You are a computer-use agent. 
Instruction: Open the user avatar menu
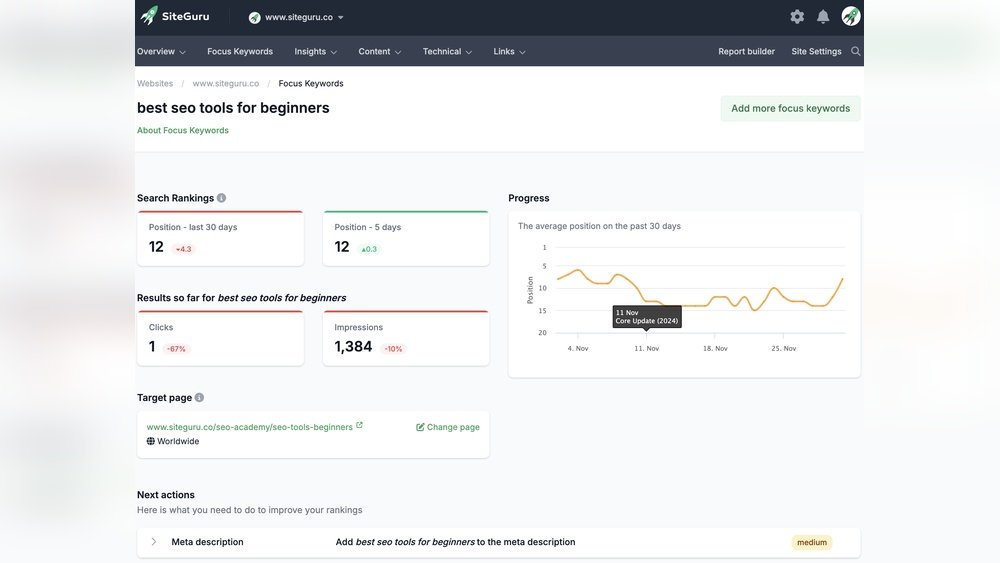point(851,16)
